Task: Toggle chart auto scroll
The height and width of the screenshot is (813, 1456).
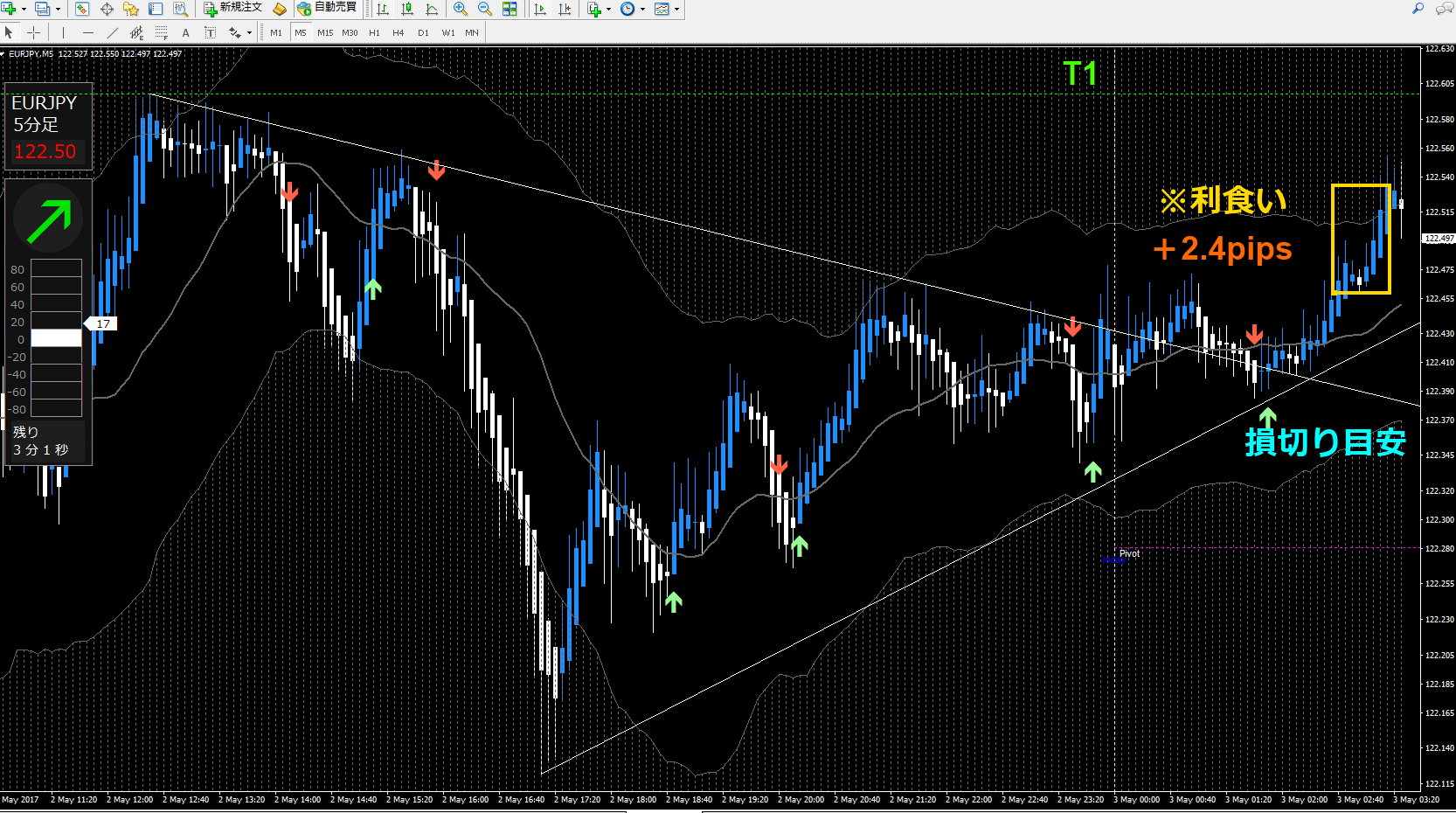Action: pyautogui.click(x=540, y=9)
